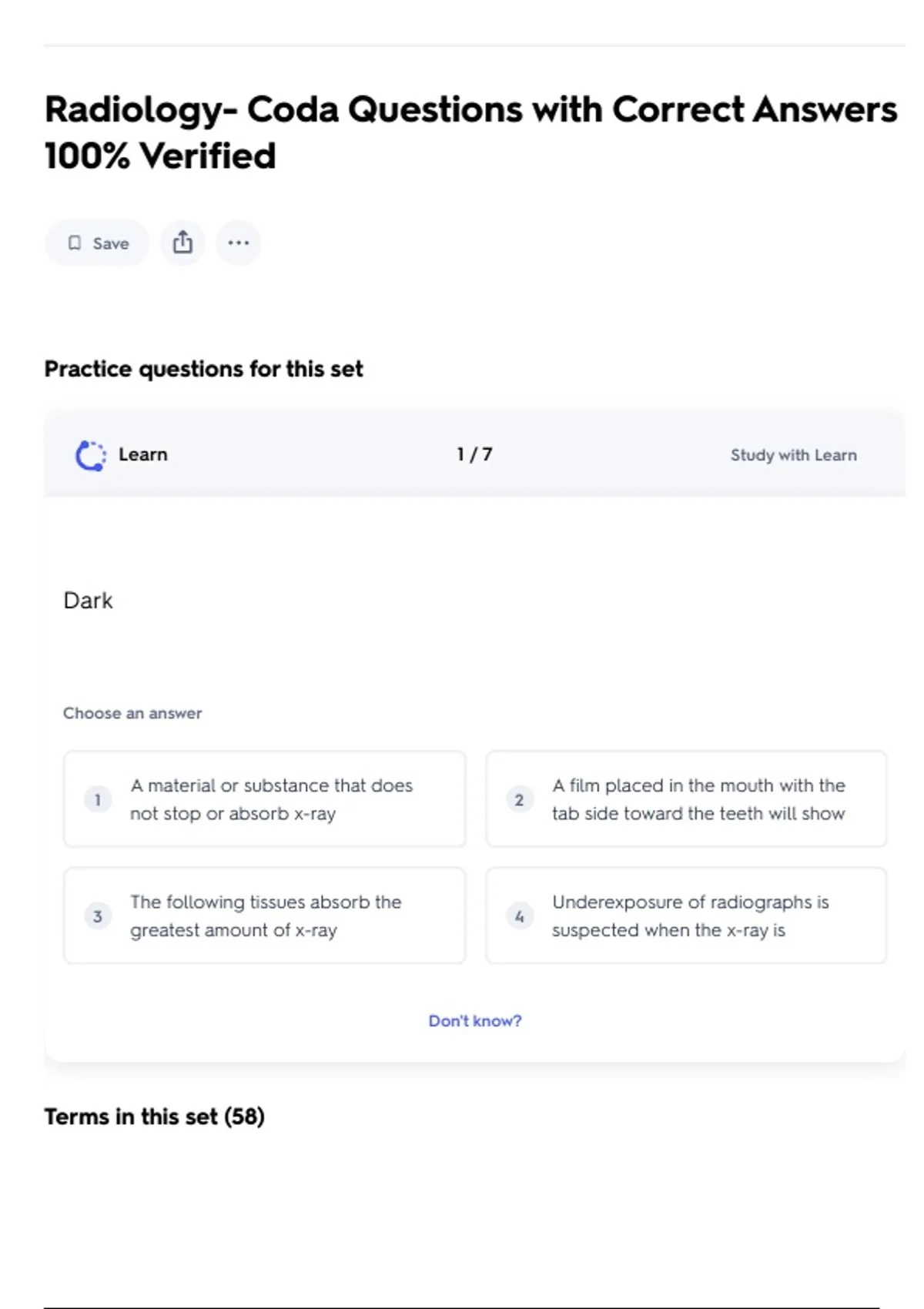This screenshot has height=1309, width=924.
Task: Click the "Practice questions for this set" heading
Action: [x=203, y=369]
